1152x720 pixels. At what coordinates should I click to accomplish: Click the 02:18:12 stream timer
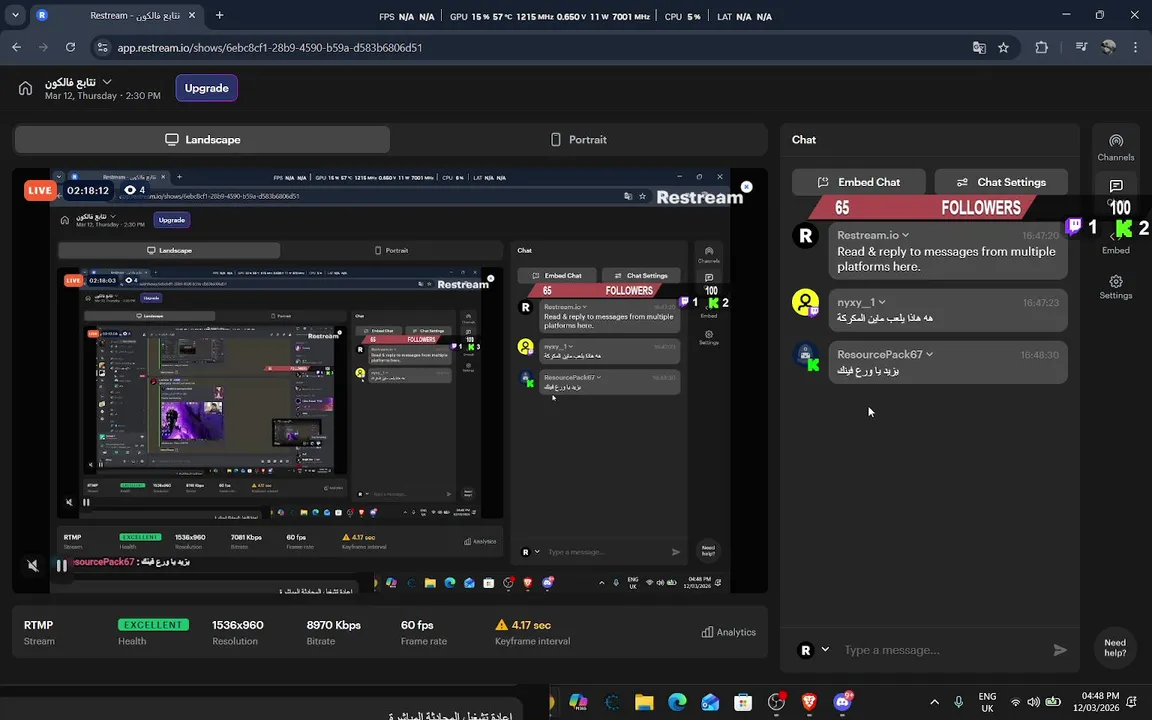[87, 190]
